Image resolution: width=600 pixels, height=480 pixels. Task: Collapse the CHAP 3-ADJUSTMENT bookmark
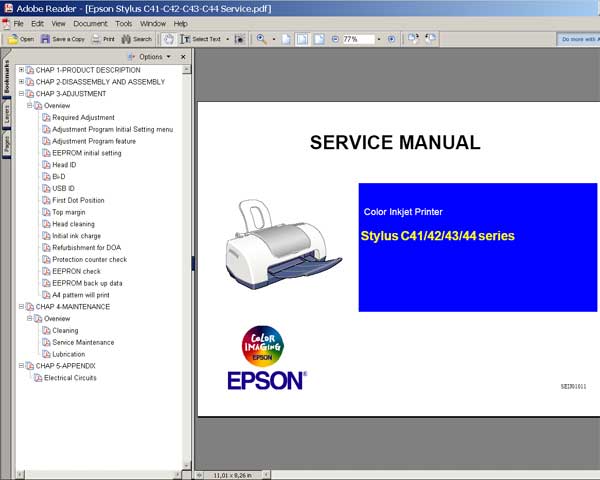pyautogui.click(x=21, y=93)
